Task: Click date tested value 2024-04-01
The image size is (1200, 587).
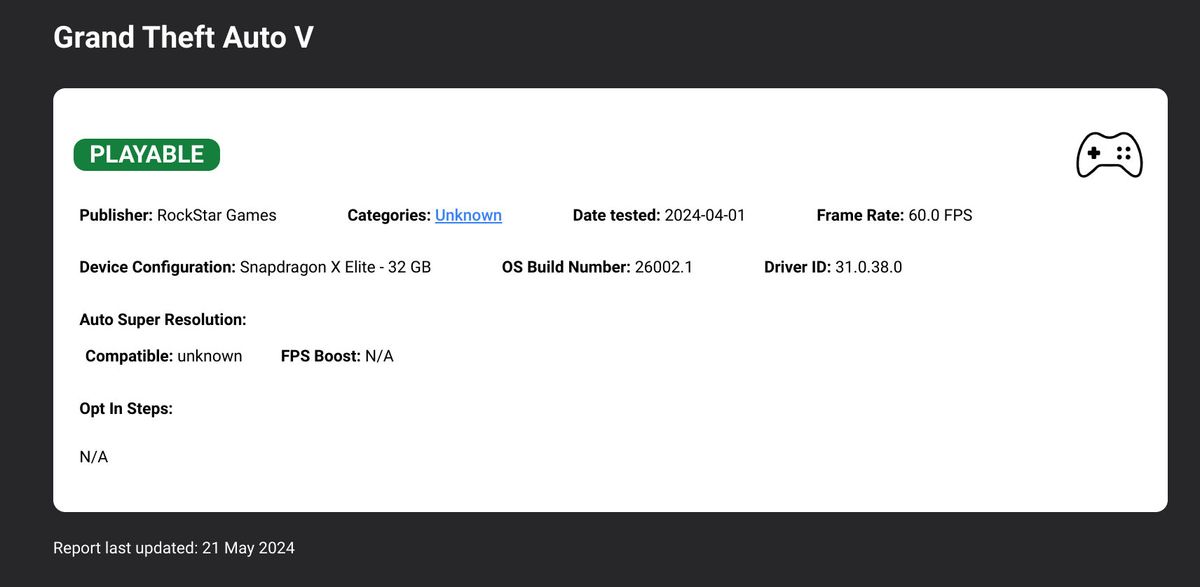Action: point(705,215)
